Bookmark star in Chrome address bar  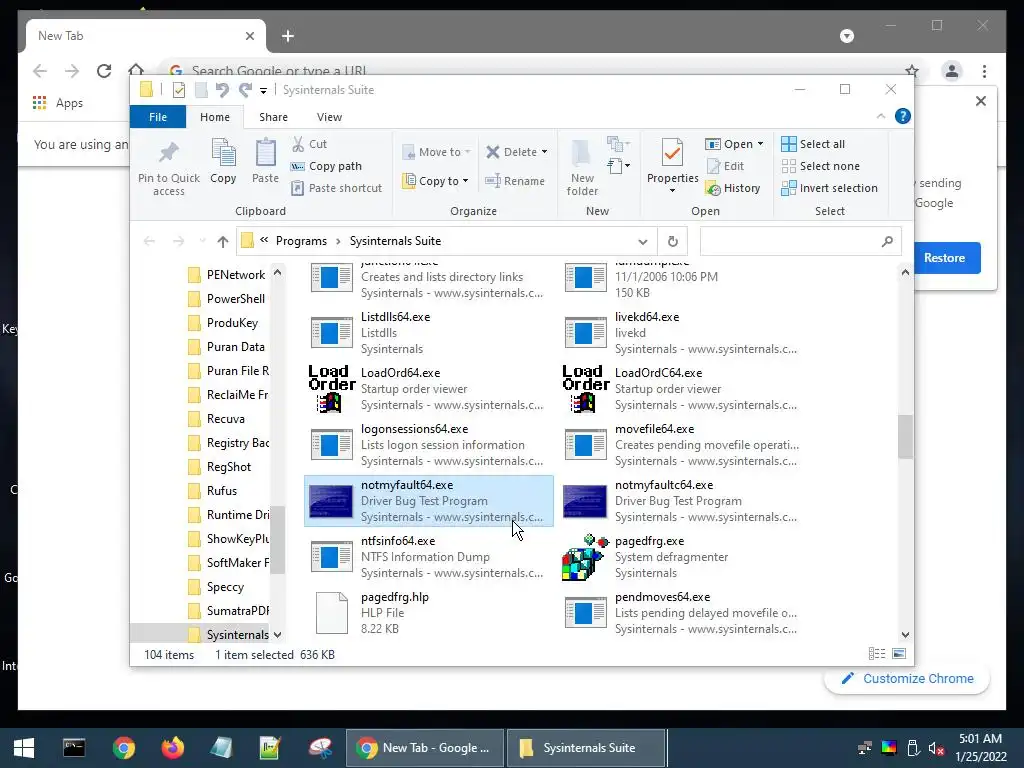click(912, 71)
